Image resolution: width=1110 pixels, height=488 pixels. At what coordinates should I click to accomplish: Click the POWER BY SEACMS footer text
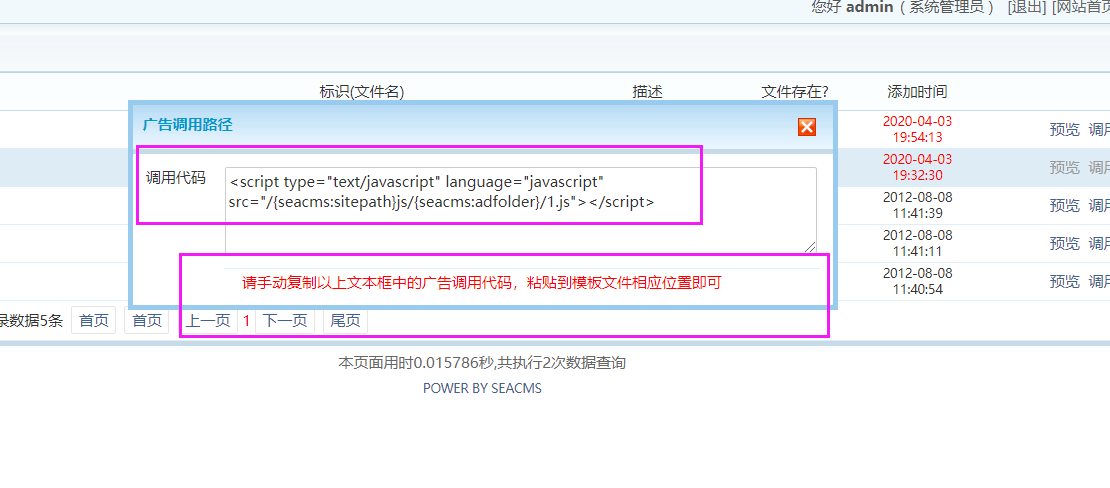(482, 388)
